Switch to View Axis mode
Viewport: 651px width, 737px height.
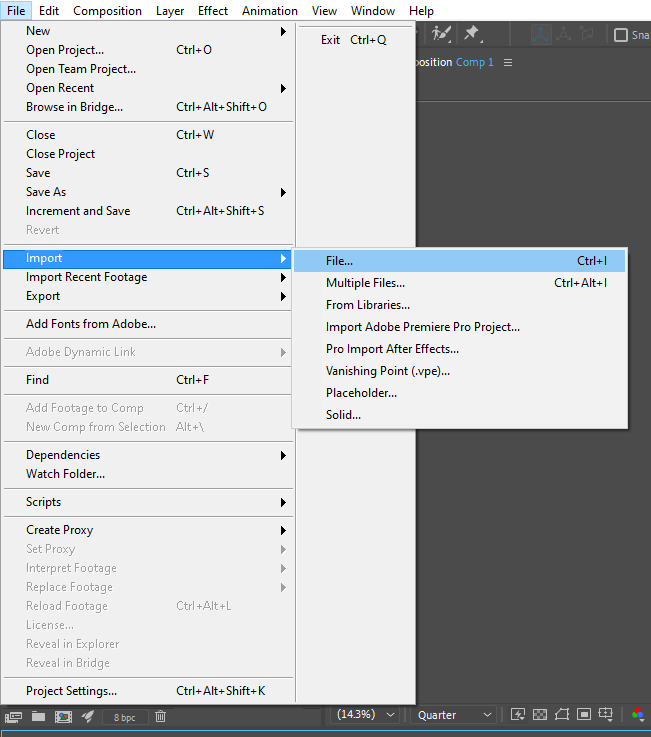click(587, 34)
